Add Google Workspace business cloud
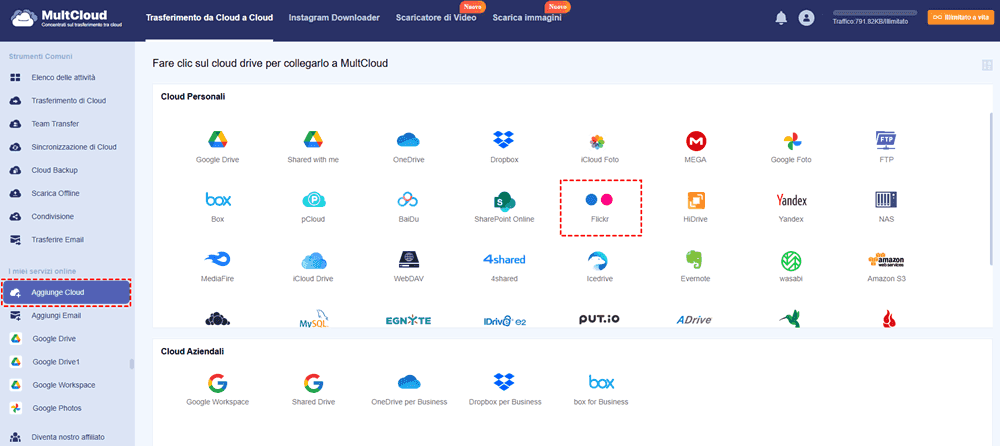 (217, 383)
